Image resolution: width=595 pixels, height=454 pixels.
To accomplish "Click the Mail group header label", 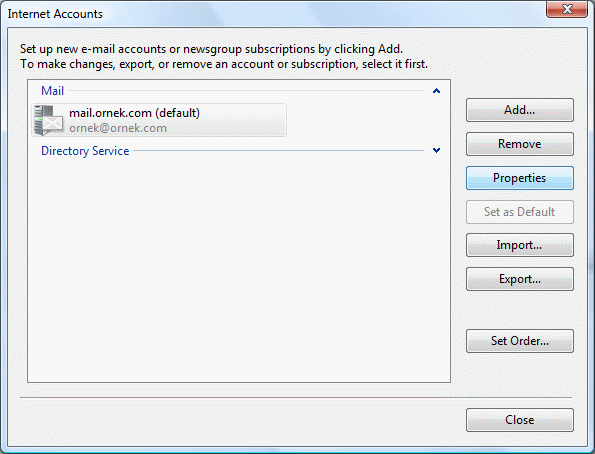I will coord(52,91).
